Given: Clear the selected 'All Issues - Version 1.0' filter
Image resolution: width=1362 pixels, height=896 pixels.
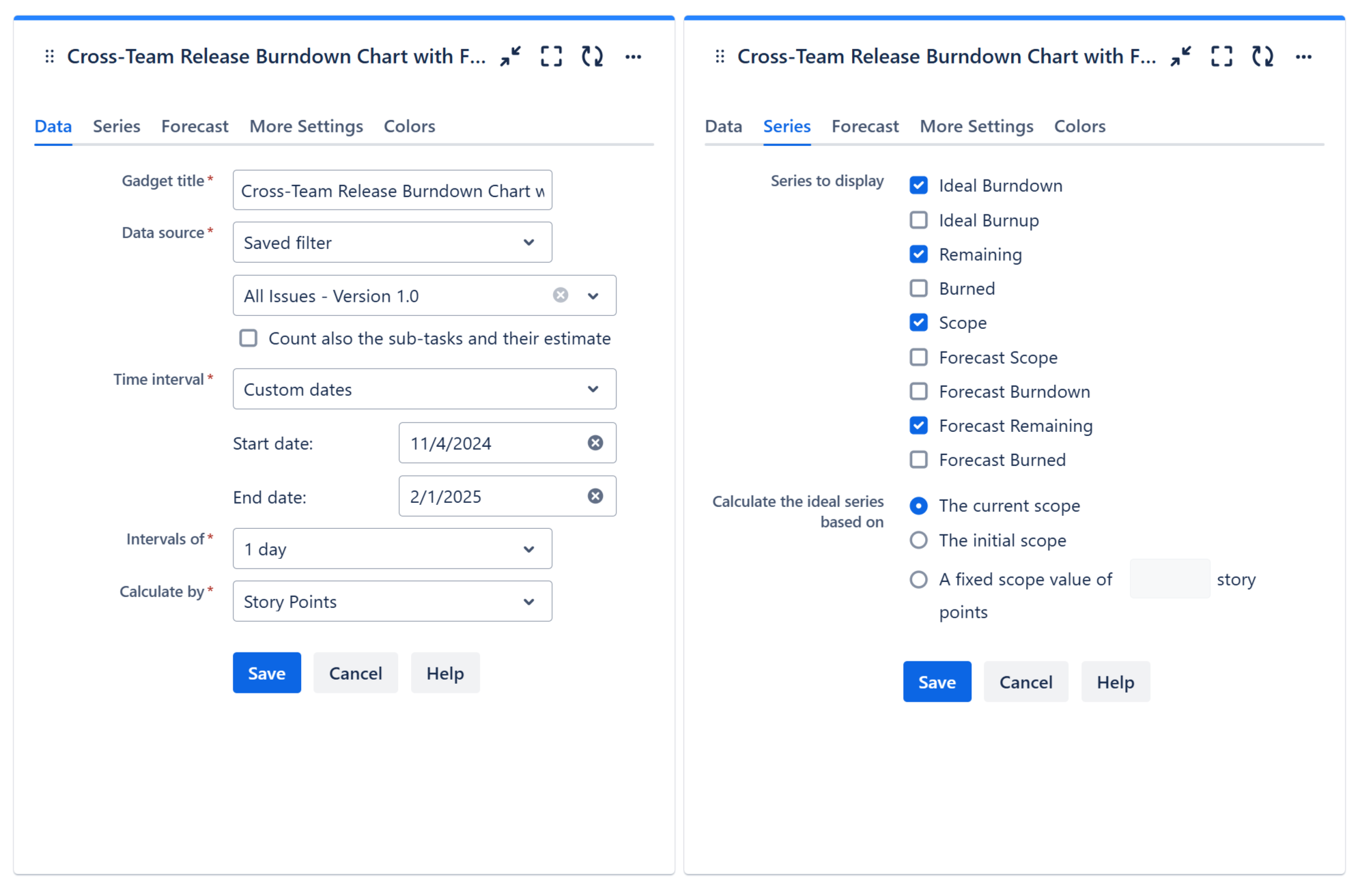Looking at the screenshot, I should pos(561,295).
